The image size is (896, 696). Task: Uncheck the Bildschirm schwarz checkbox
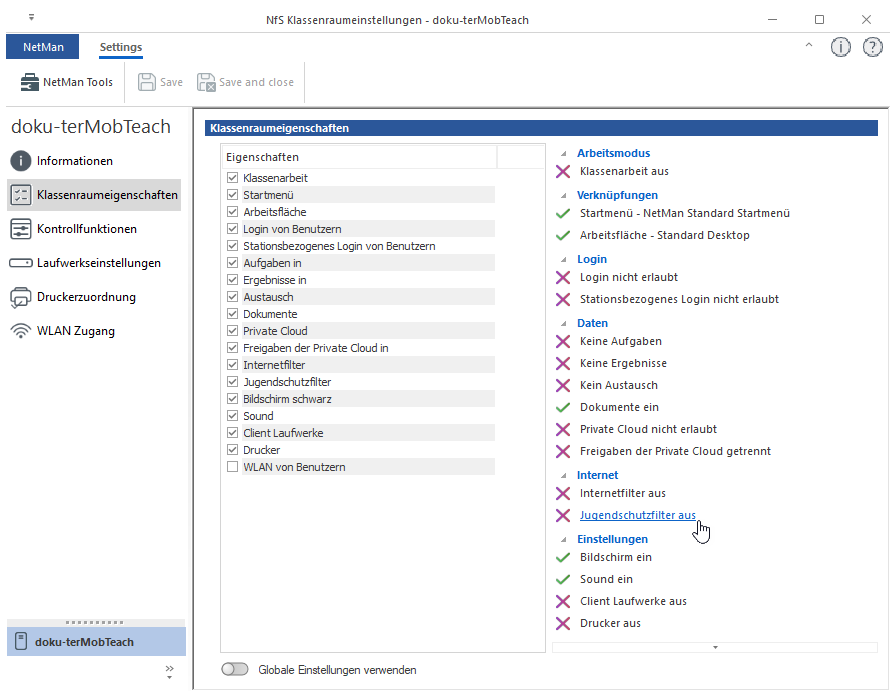click(x=233, y=399)
